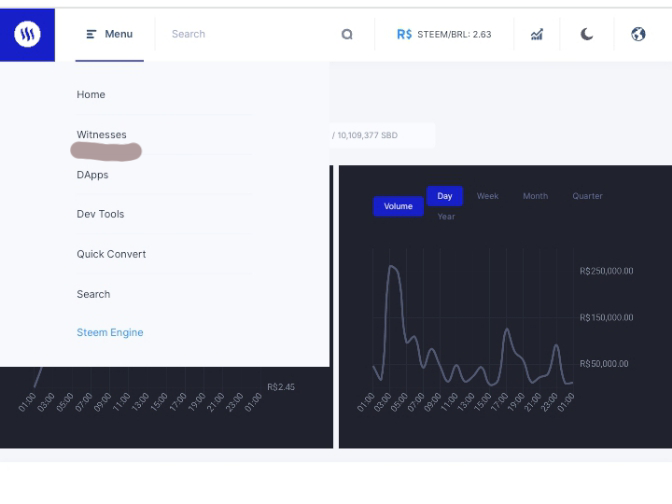Select the Day range tab
Image resolution: width=672 pixels, height=504 pixels.
click(445, 196)
